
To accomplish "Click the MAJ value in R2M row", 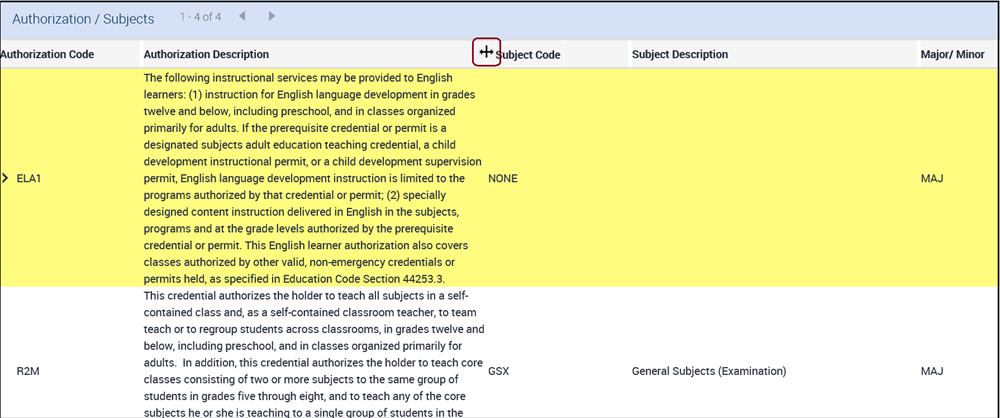I will 932,371.
